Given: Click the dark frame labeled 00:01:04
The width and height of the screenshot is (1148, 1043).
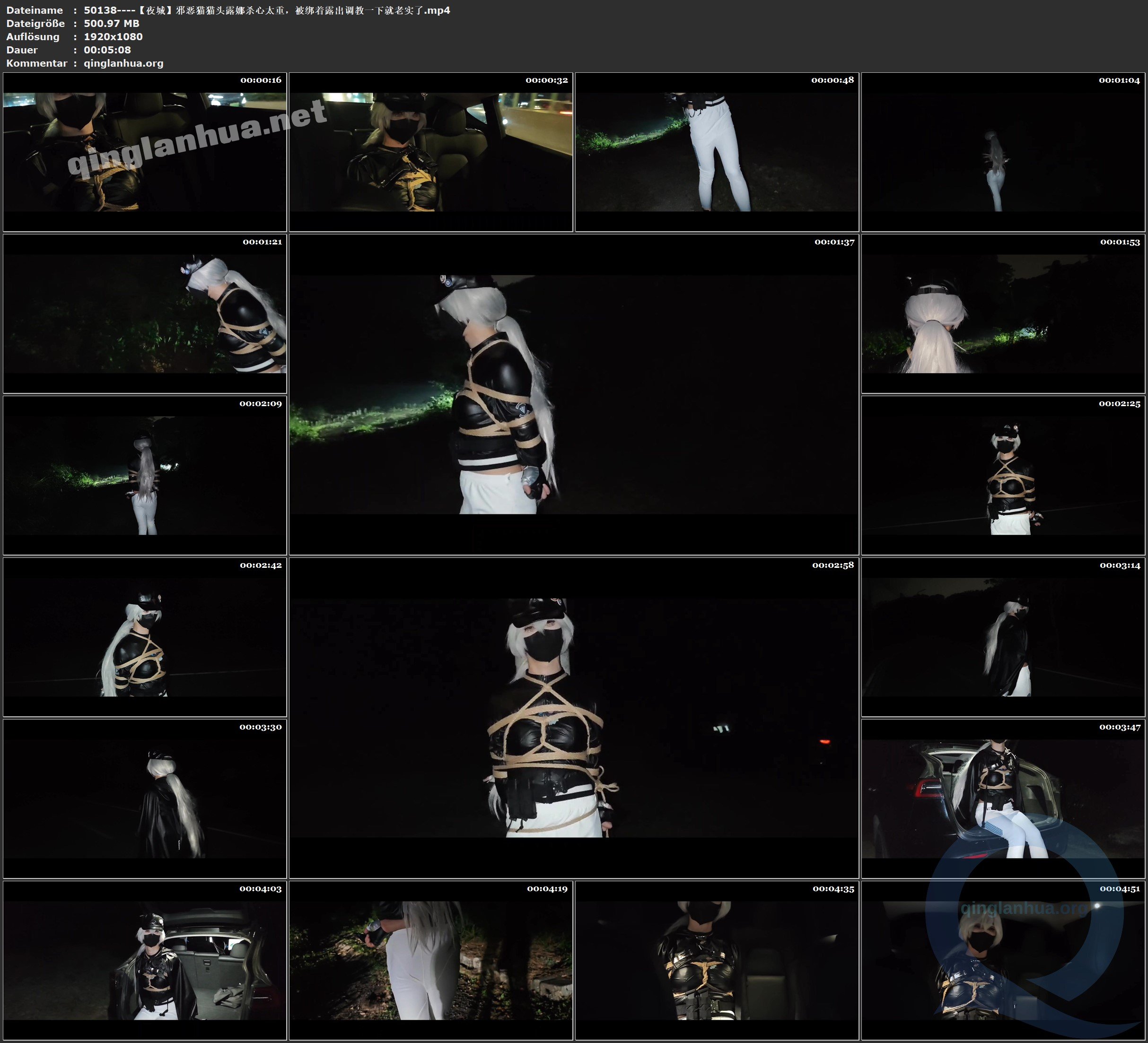Looking at the screenshot, I should [1003, 151].
